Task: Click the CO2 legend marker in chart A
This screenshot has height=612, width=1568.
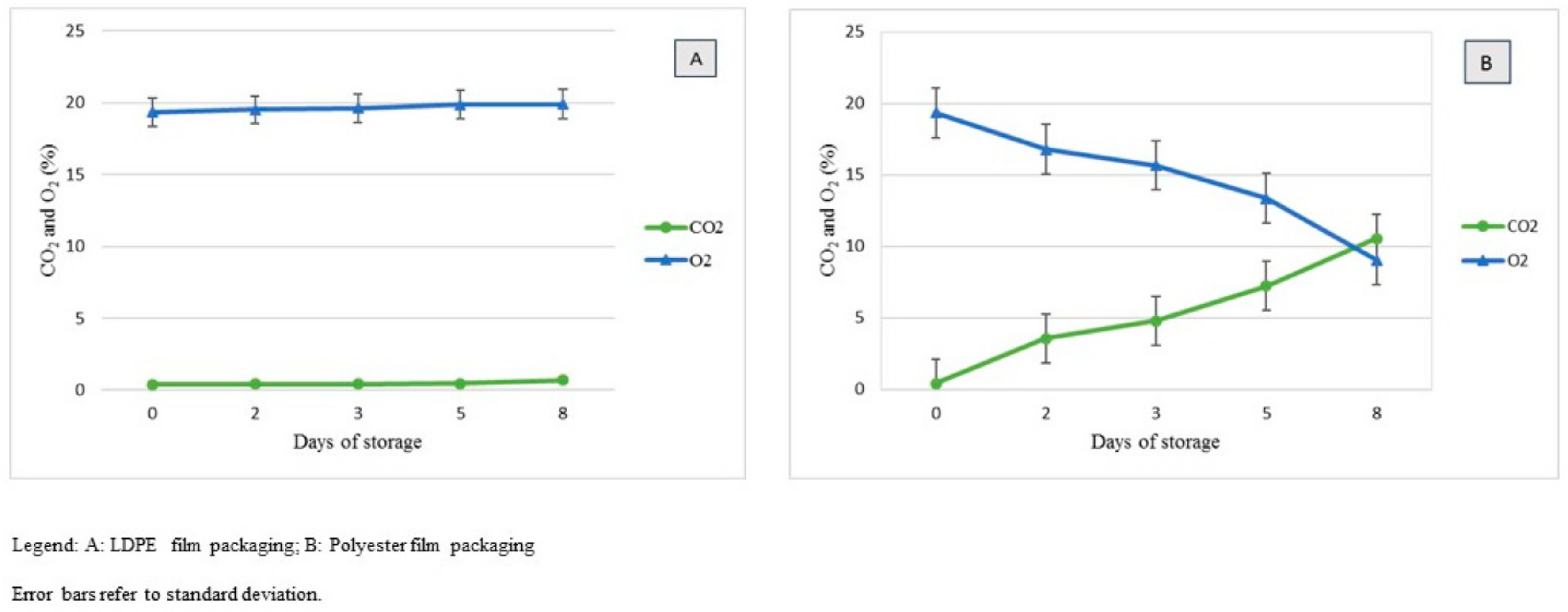Action: 665,228
